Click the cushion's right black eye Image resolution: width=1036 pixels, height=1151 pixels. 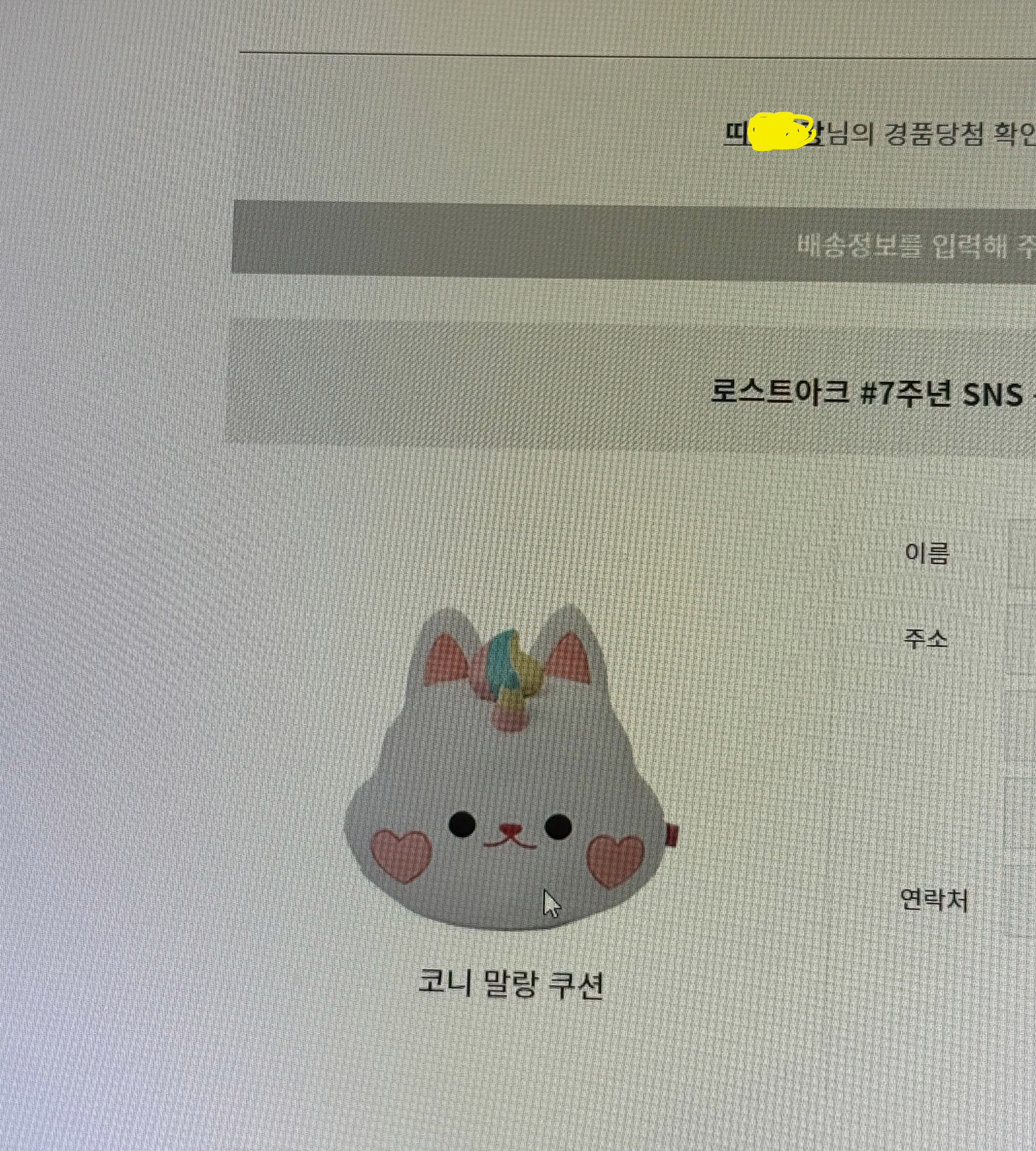[x=558, y=826]
